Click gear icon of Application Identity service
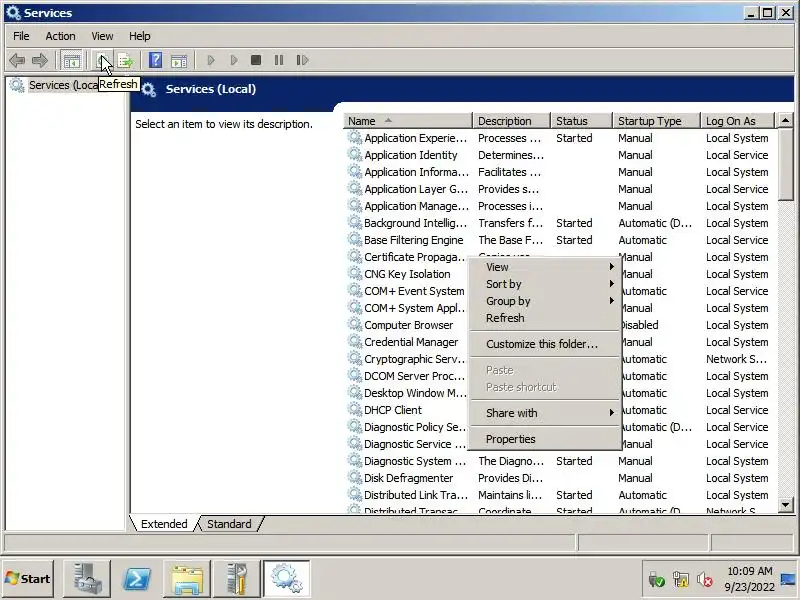This screenshot has height=600, width=800. coord(355,155)
